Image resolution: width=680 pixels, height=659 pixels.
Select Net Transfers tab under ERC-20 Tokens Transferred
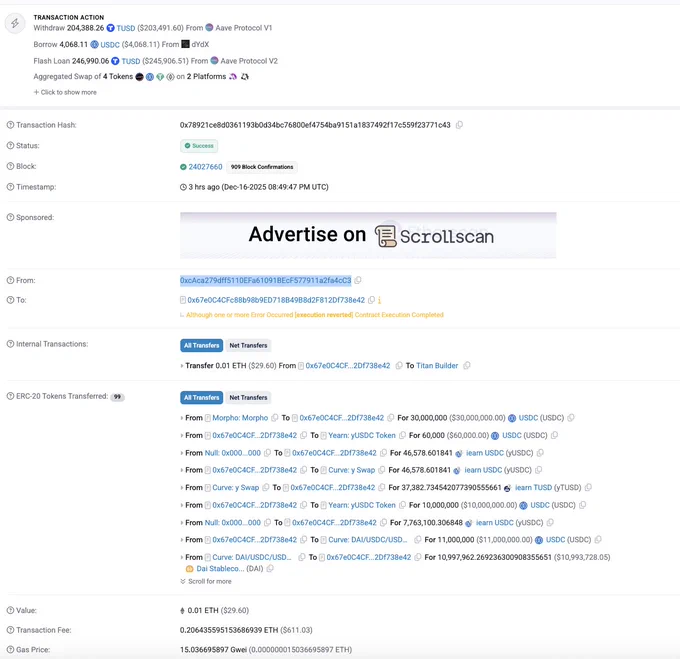[248, 398]
